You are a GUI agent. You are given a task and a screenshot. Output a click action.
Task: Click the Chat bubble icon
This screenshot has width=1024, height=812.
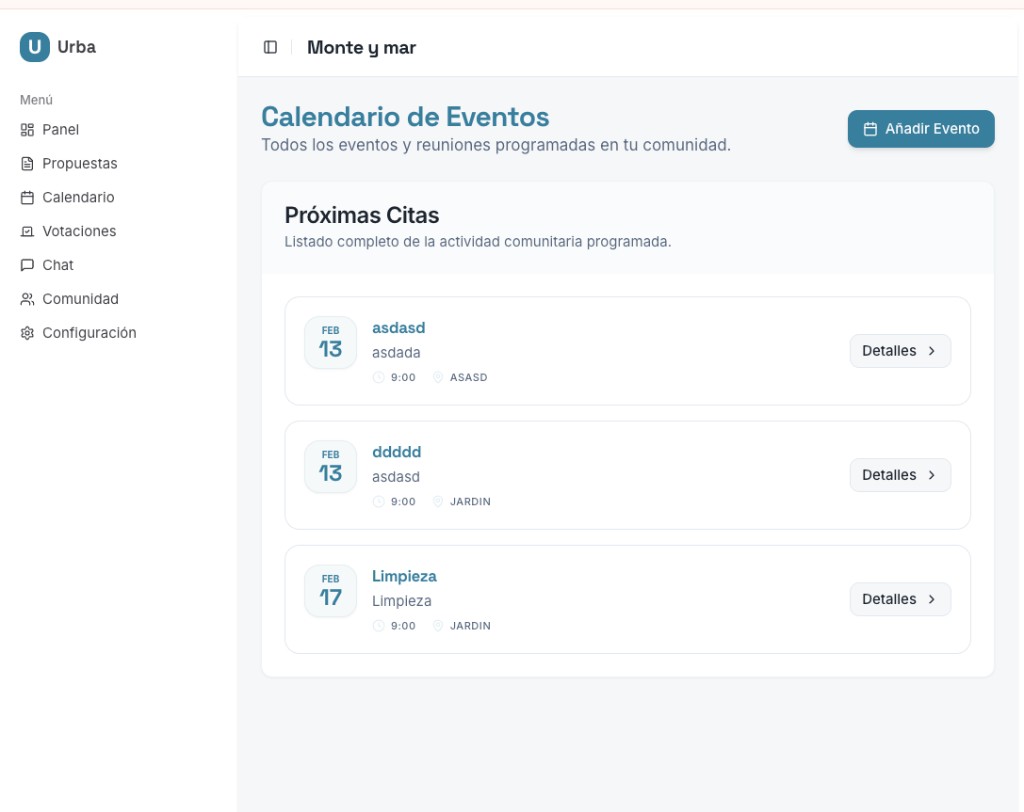click(28, 266)
